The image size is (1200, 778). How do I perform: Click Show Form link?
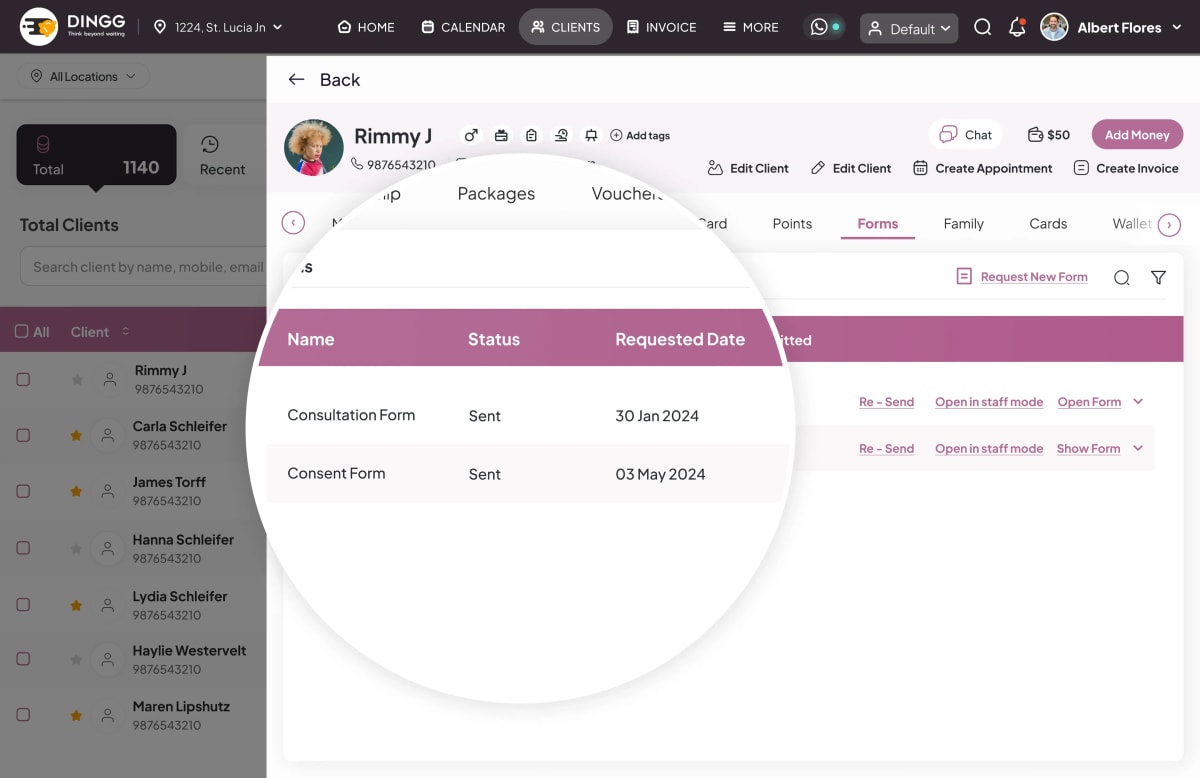click(x=1088, y=449)
